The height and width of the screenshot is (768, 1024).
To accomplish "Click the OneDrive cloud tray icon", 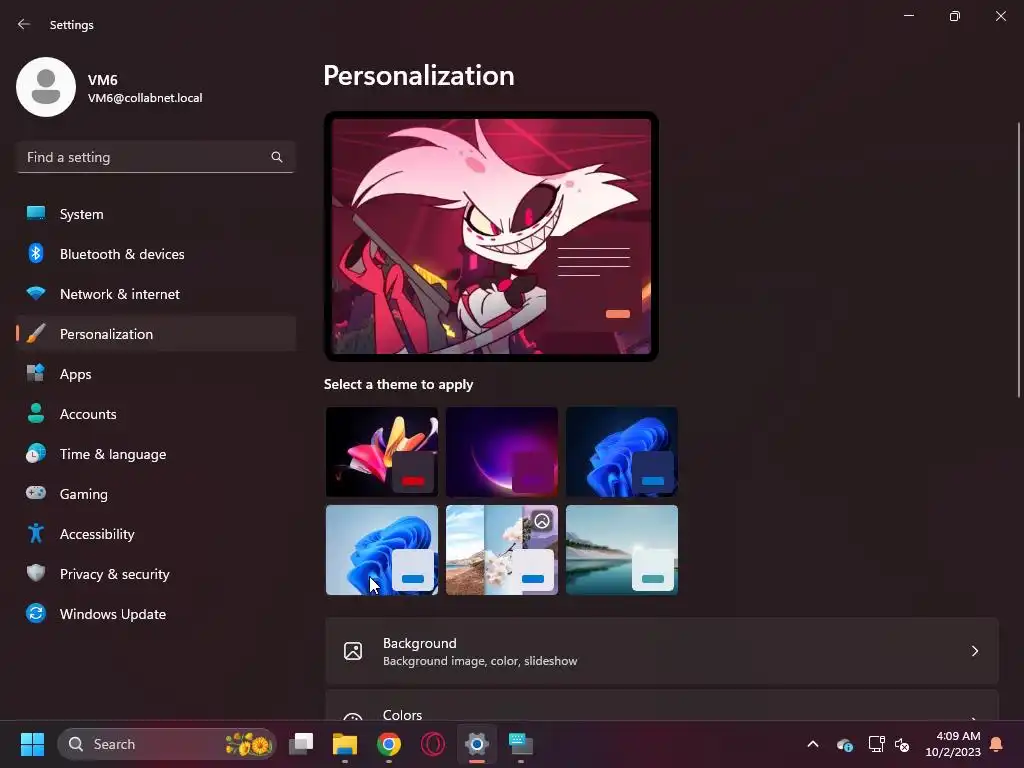I will coord(844,744).
